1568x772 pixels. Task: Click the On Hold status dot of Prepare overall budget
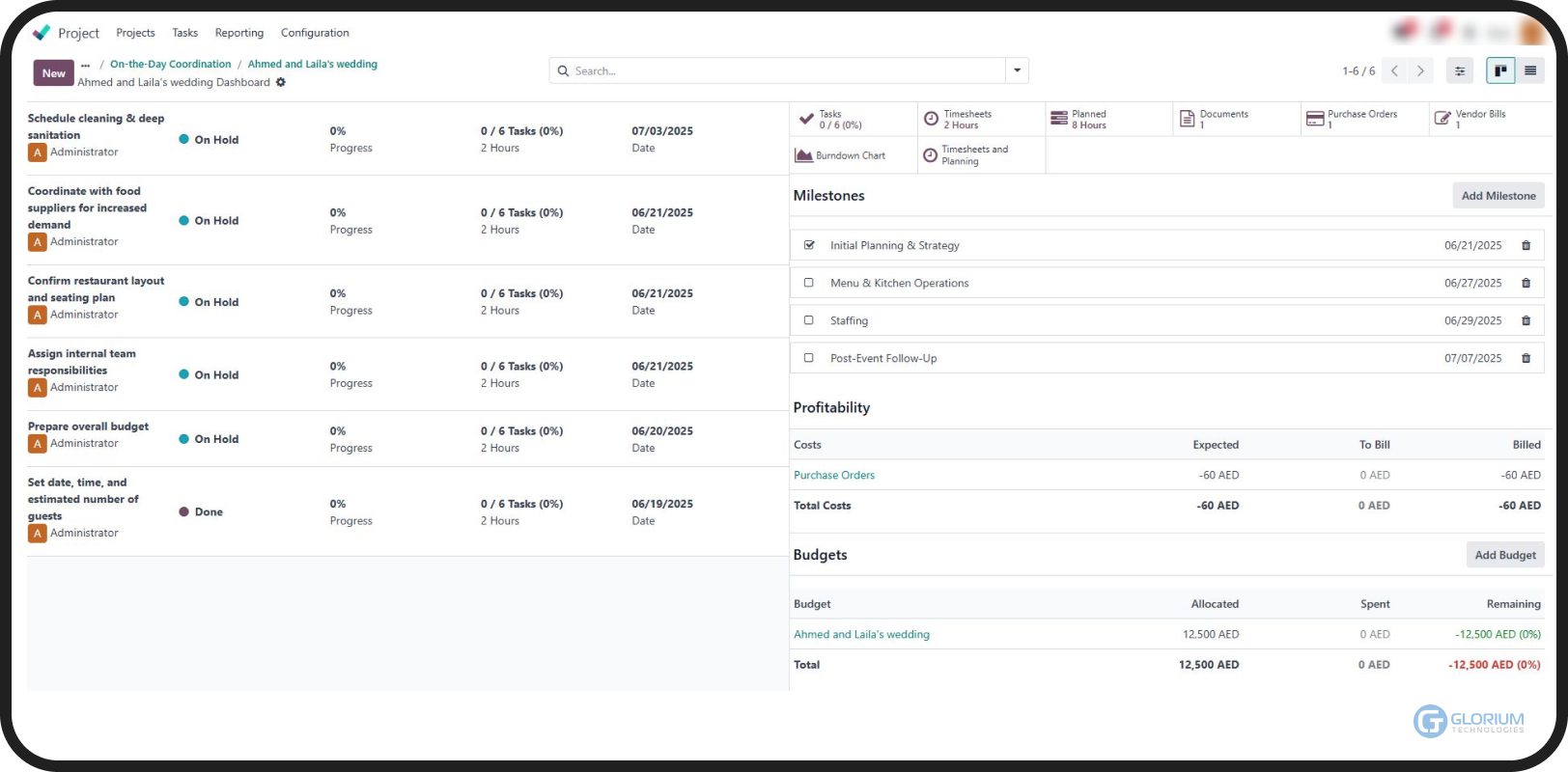tap(183, 439)
